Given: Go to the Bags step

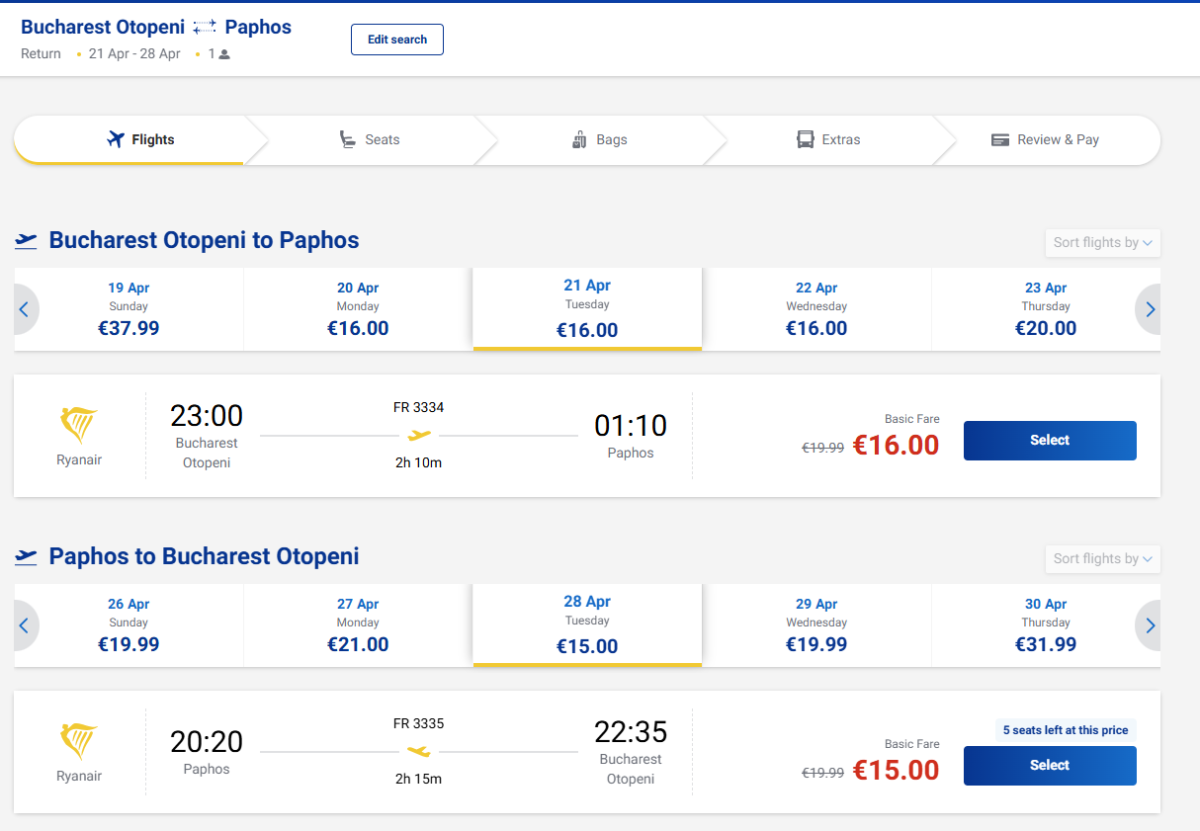Looking at the screenshot, I should point(600,140).
